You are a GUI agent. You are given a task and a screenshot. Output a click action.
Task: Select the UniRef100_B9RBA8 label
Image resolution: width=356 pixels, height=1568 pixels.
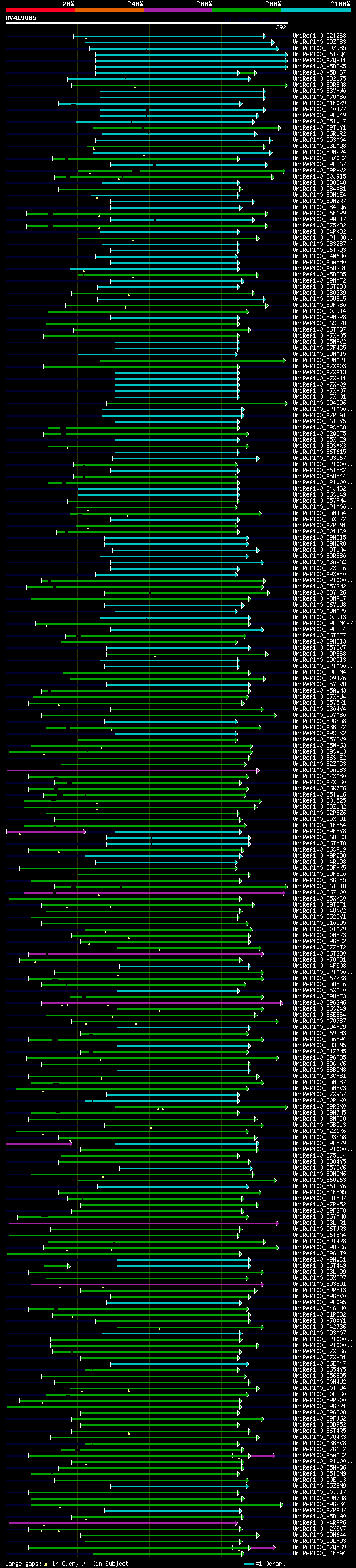tap(319, 85)
